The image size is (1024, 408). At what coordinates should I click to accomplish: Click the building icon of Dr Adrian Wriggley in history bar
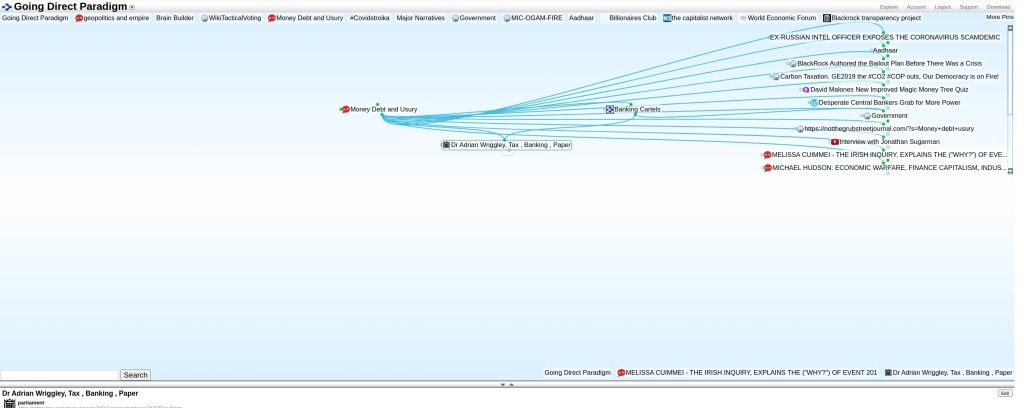(888, 373)
